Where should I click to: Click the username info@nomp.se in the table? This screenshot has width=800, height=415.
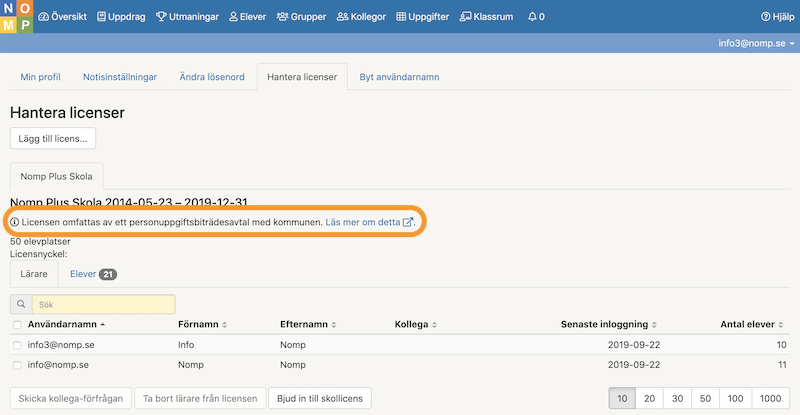58,365
